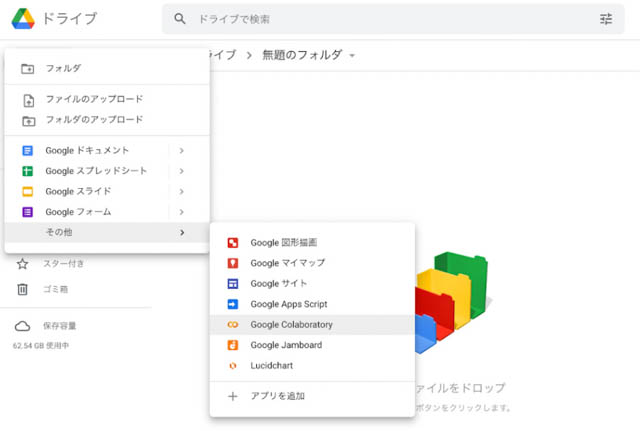Viewport: 640px width, 431px height.
Task: Click in ドライブで検索 search field
Action: point(393,19)
